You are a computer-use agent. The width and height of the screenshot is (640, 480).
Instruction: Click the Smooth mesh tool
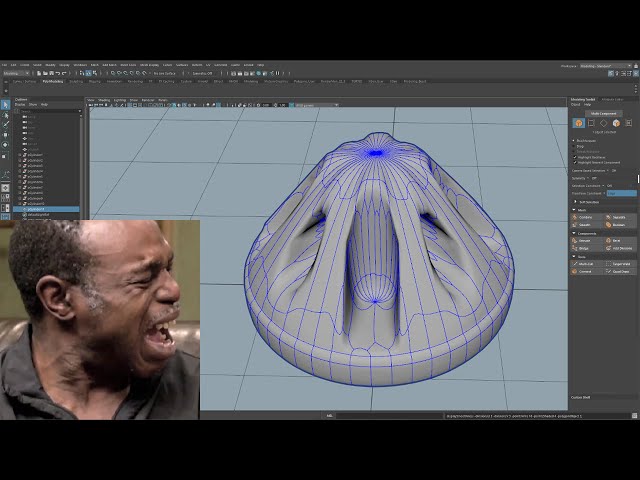click(586, 225)
